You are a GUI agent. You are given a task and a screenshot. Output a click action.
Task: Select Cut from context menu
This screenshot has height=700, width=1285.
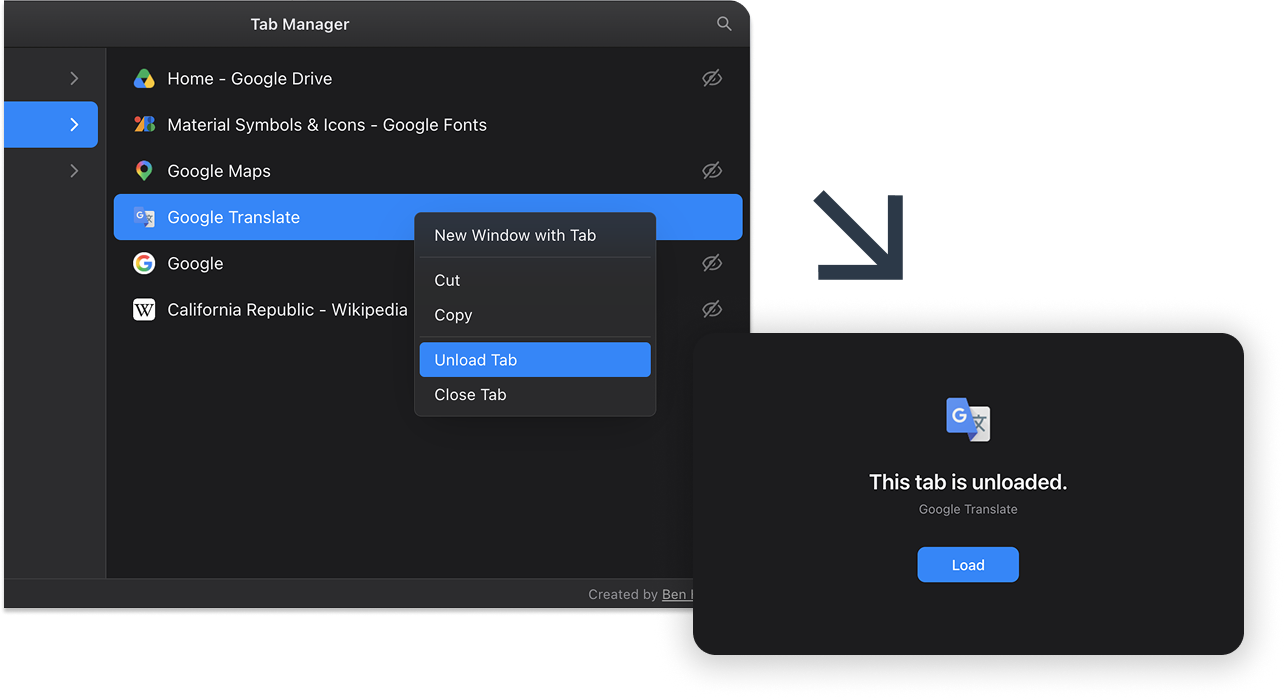point(535,280)
